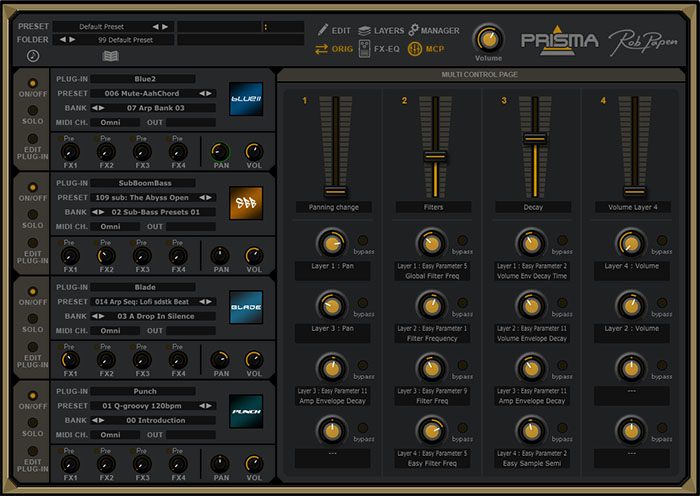This screenshot has width=700, height=496.
Task: Open bank list 00 Introduction
Action: [x=156, y=420]
